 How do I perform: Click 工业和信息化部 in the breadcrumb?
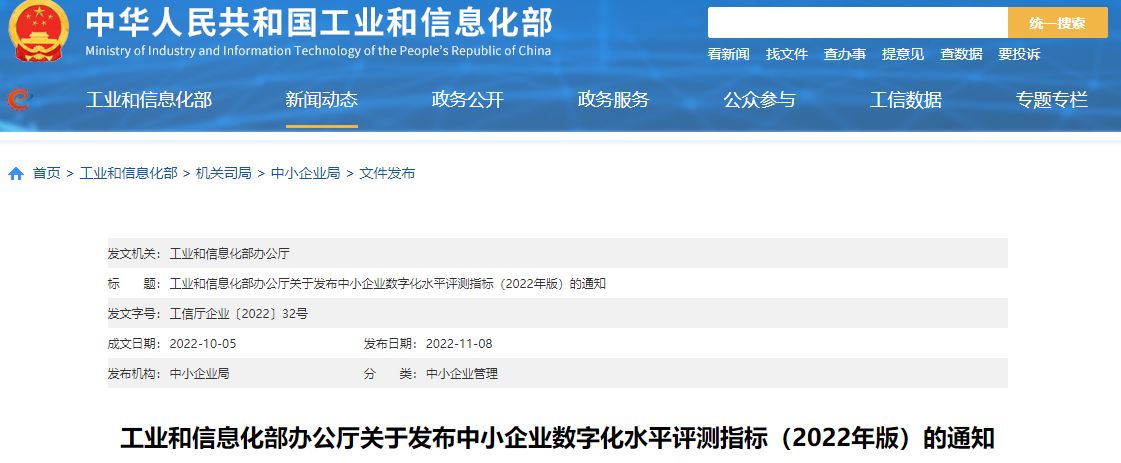[x=129, y=174]
